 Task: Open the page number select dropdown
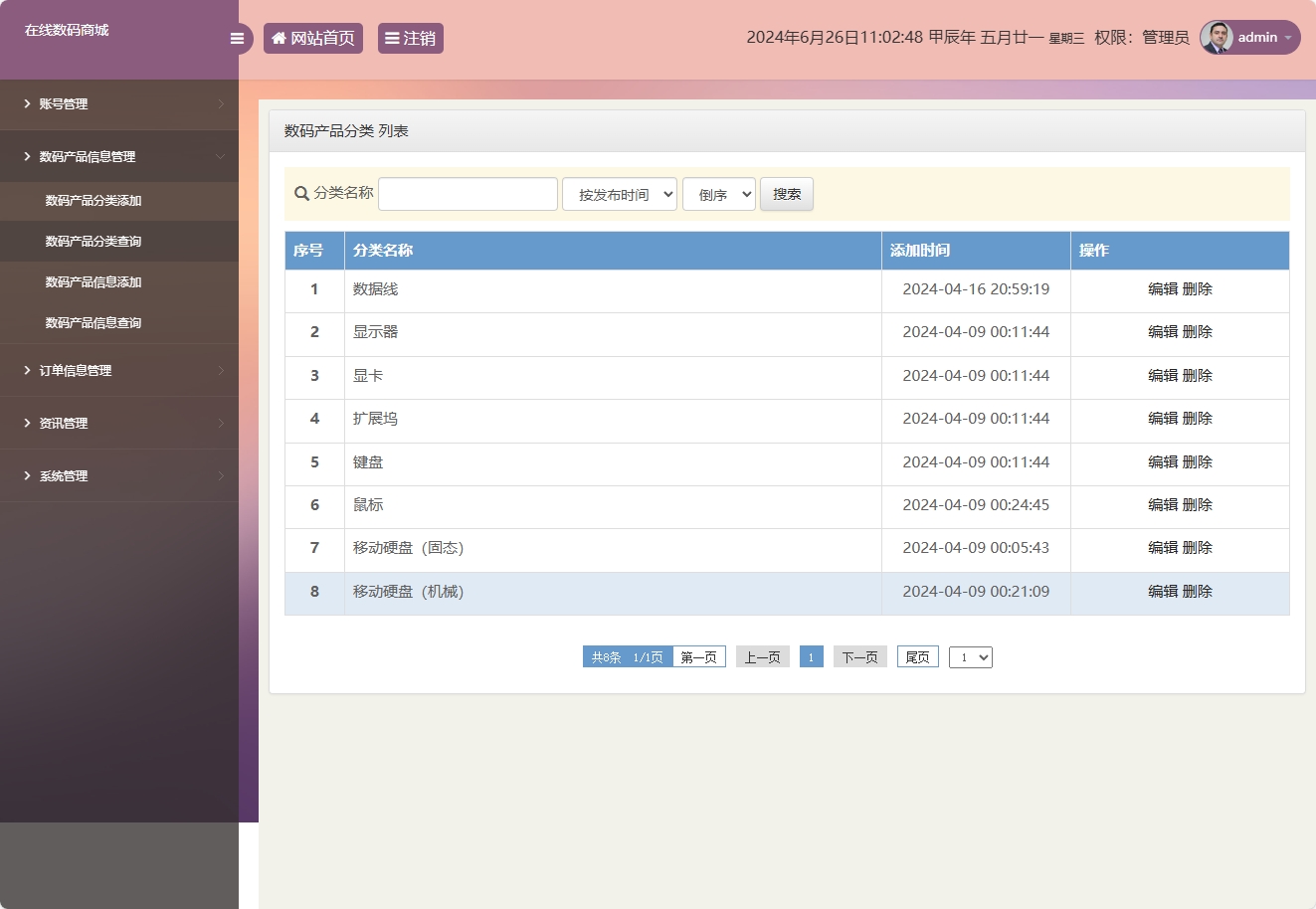tap(970, 657)
